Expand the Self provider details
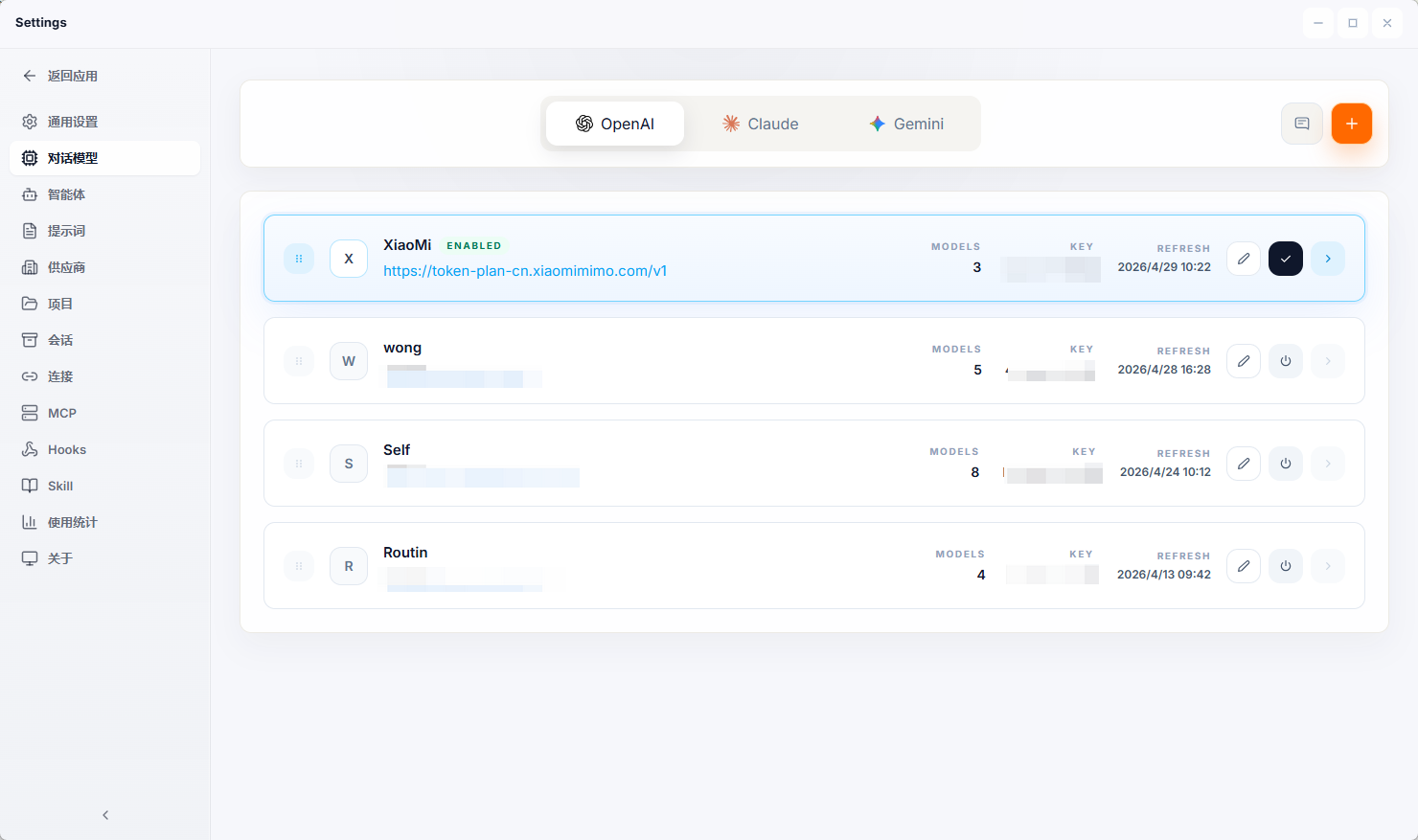The height and width of the screenshot is (840, 1418). (1328, 464)
